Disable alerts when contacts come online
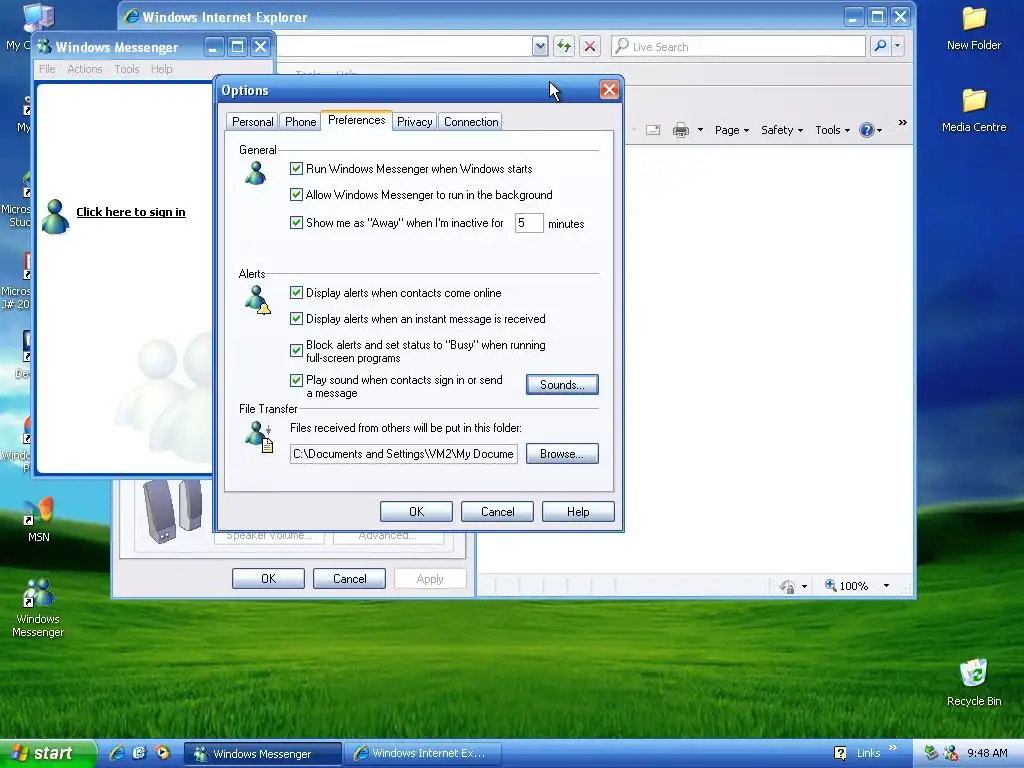This screenshot has height=768, width=1024. (296, 293)
